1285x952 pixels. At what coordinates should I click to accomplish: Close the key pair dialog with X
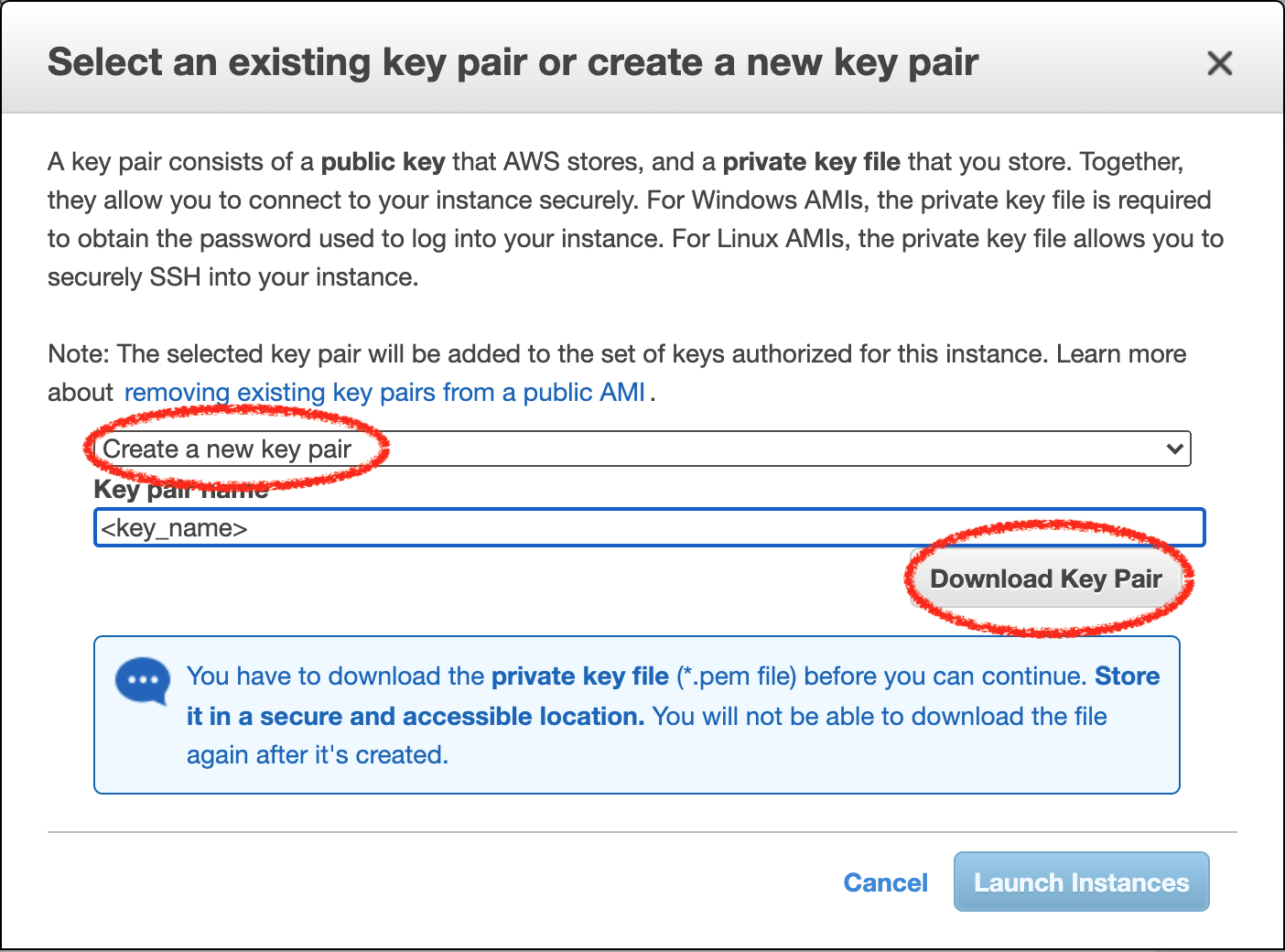1219,63
